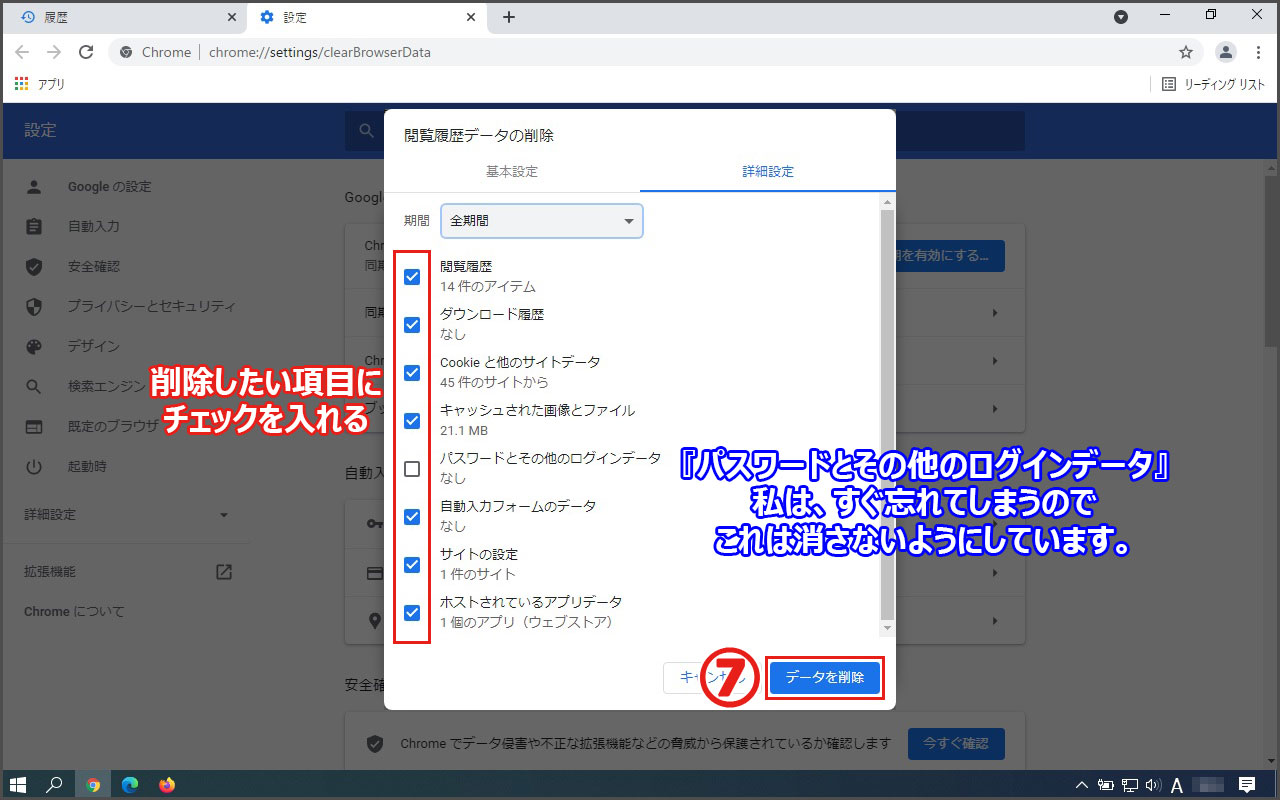Switch to the 基本設定 tab

click(512, 172)
